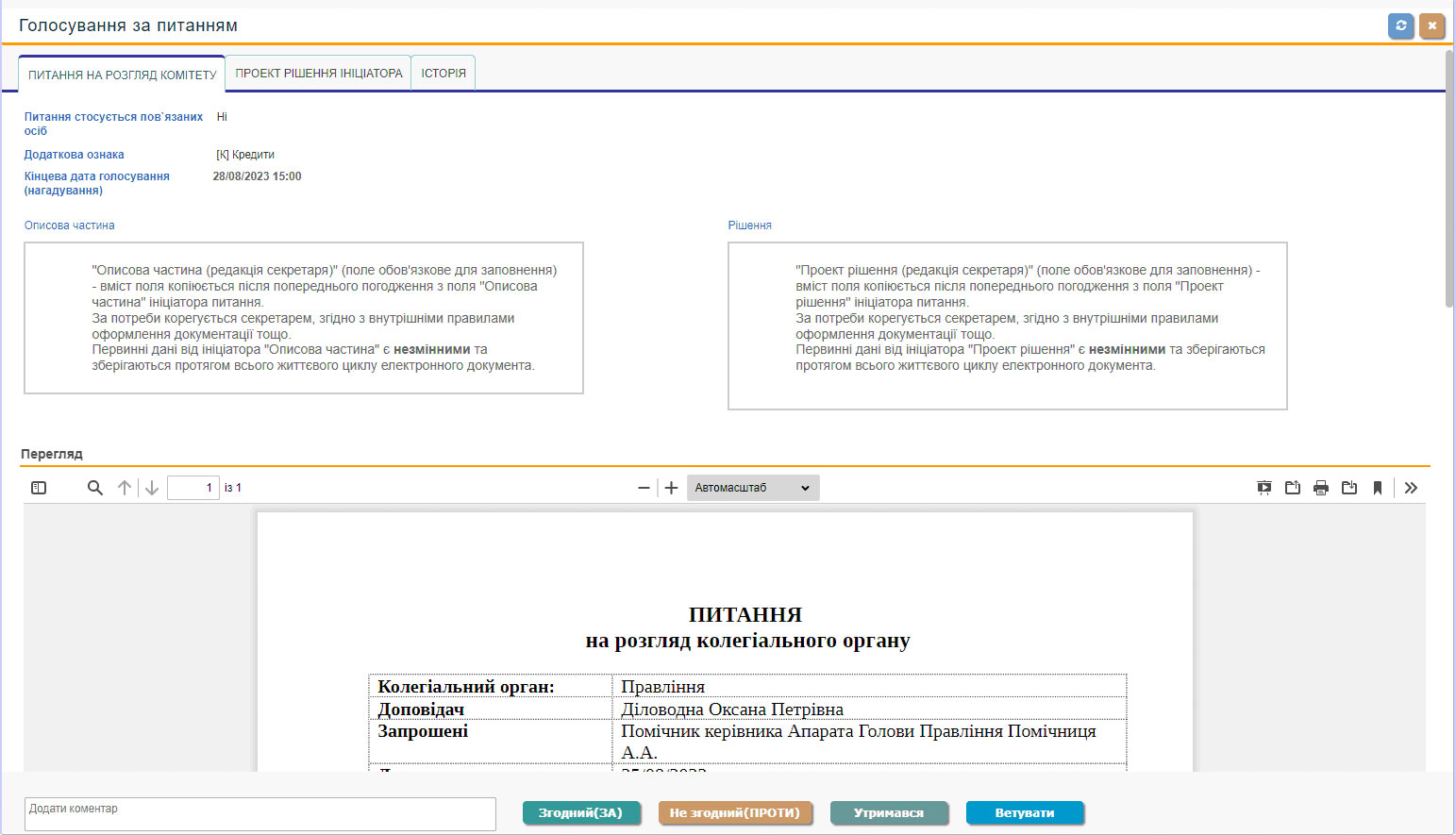The height and width of the screenshot is (835, 1456).
Task: Click the Не згодний(ПРОТИ) vote button
Action: (x=735, y=813)
